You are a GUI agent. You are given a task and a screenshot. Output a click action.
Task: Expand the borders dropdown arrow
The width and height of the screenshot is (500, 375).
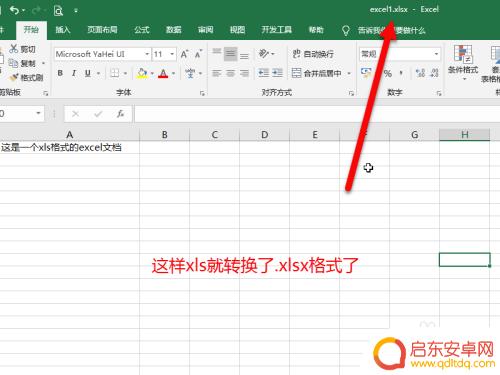pos(126,73)
